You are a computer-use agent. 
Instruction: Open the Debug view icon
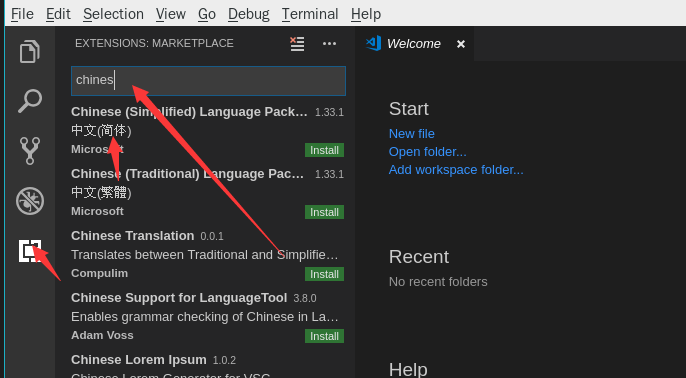[30, 201]
